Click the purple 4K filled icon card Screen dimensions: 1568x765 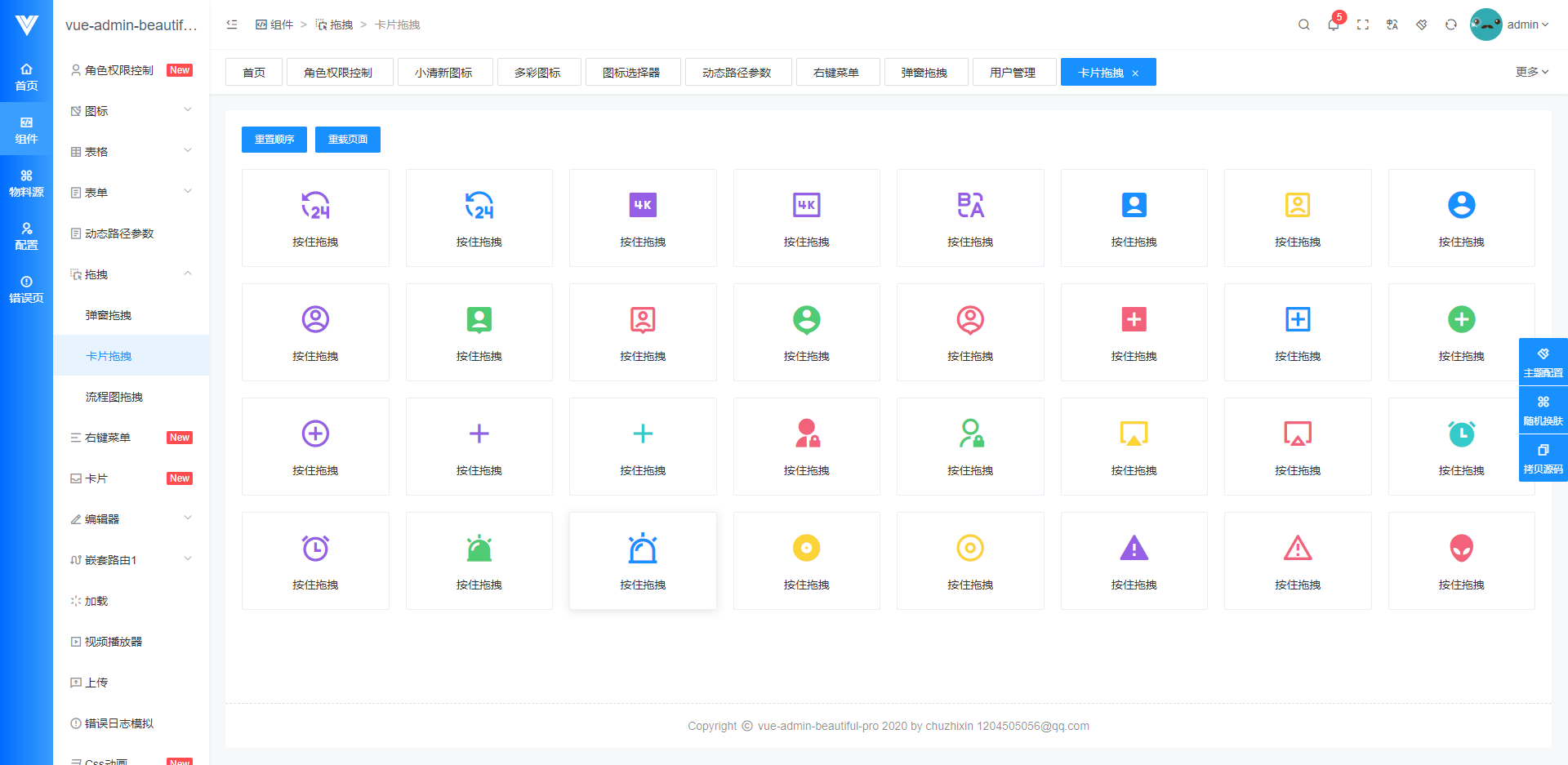point(643,218)
